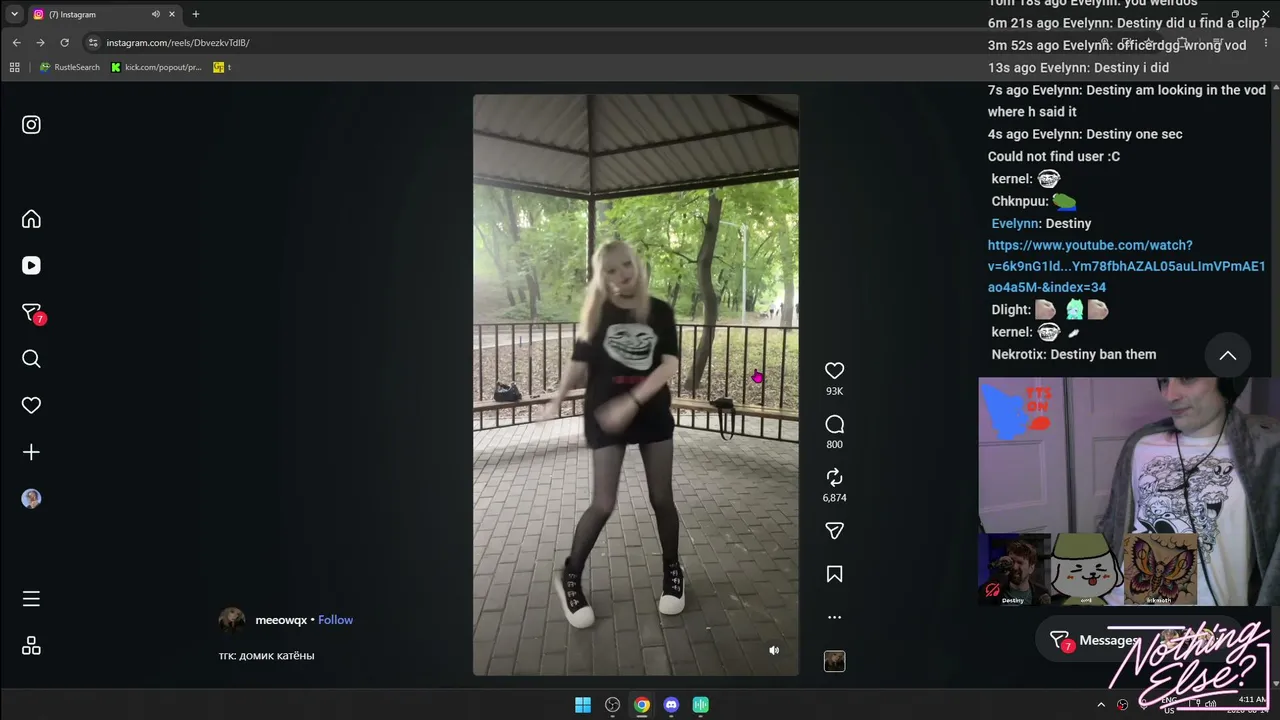This screenshot has height=720, width=1280.
Task: Open Discord from the taskbar
Action: coord(671,705)
